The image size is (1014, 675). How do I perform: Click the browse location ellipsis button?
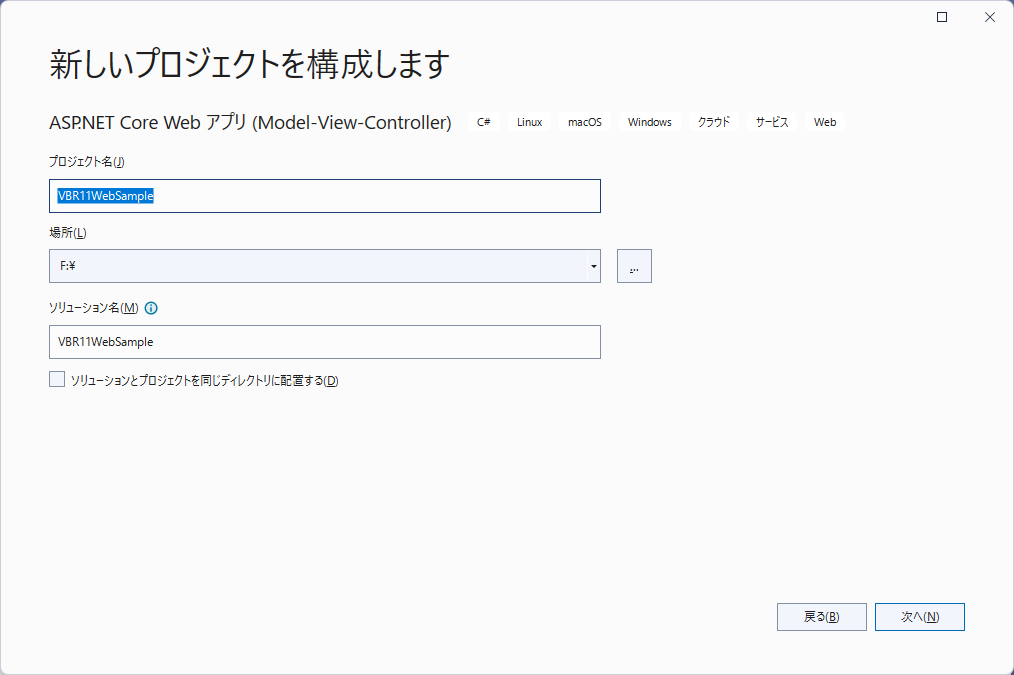[634, 266]
